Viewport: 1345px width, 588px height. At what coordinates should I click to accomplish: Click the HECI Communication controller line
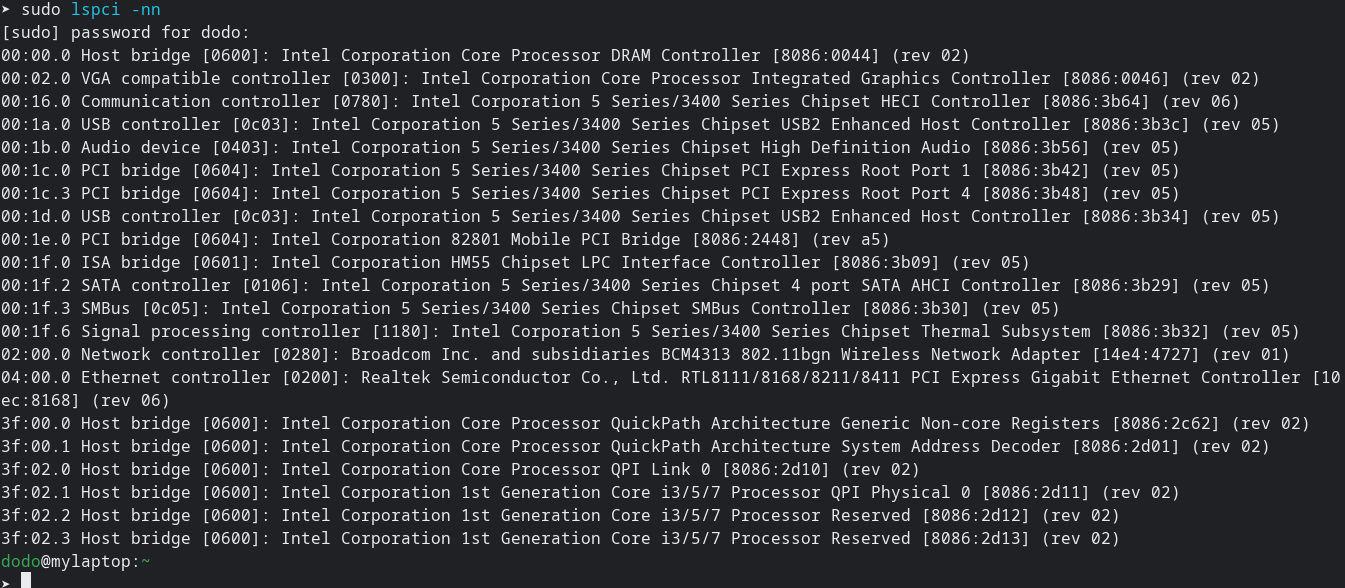(620, 101)
